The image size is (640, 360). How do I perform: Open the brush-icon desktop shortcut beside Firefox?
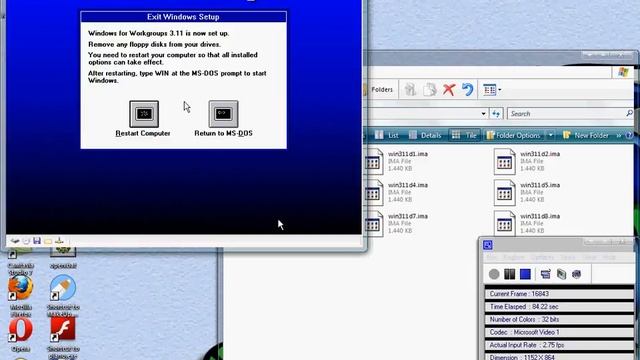click(63, 296)
